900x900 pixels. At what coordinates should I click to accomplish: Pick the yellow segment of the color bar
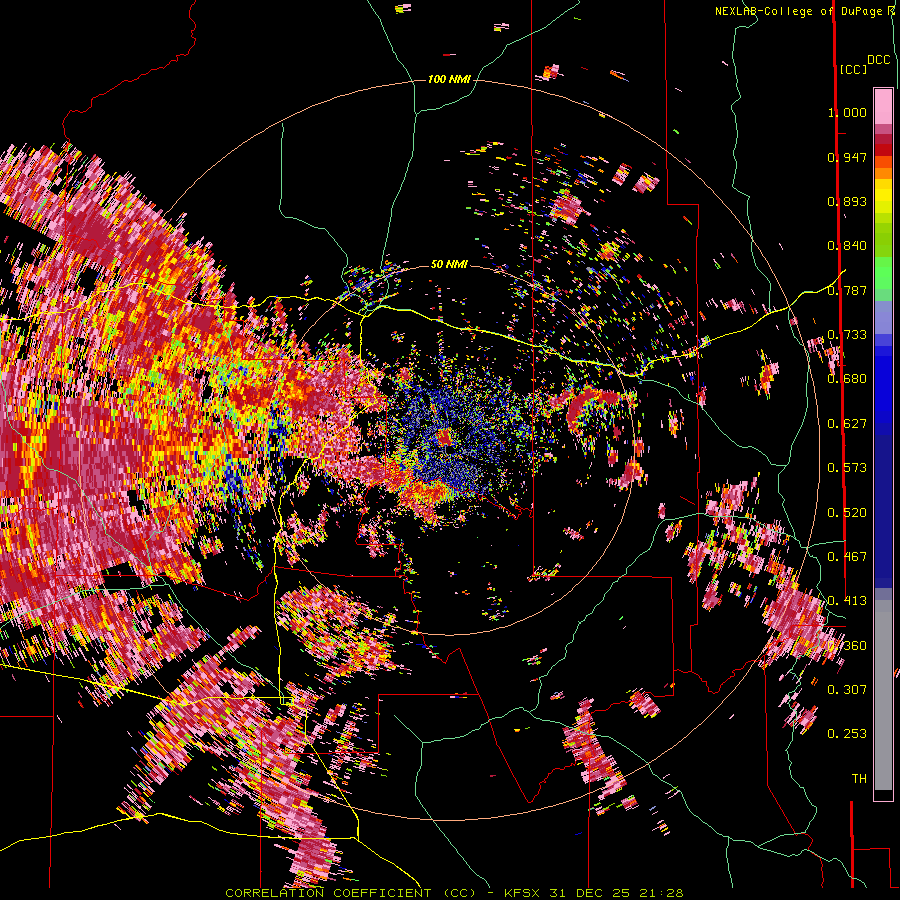(x=883, y=197)
